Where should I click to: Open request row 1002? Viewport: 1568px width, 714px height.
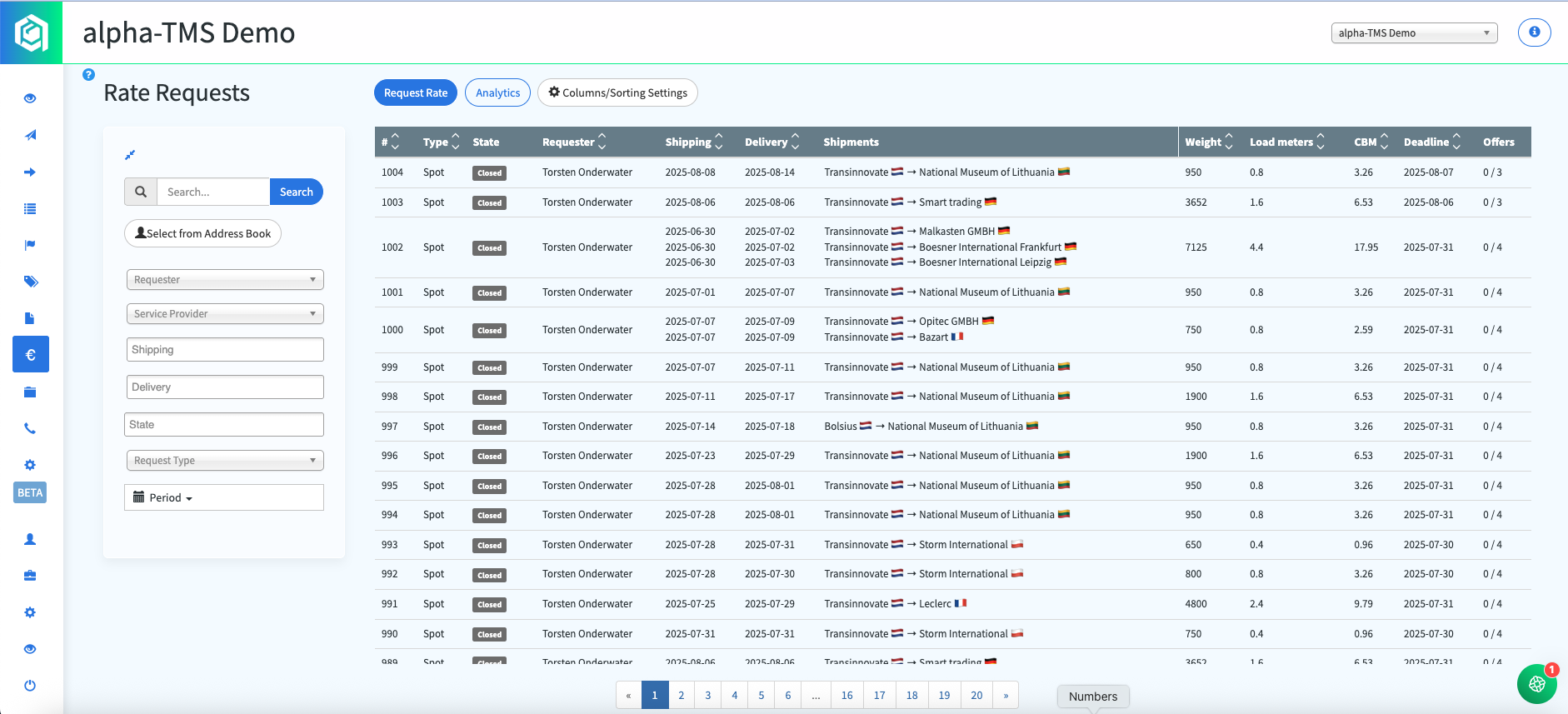point(952,247)
